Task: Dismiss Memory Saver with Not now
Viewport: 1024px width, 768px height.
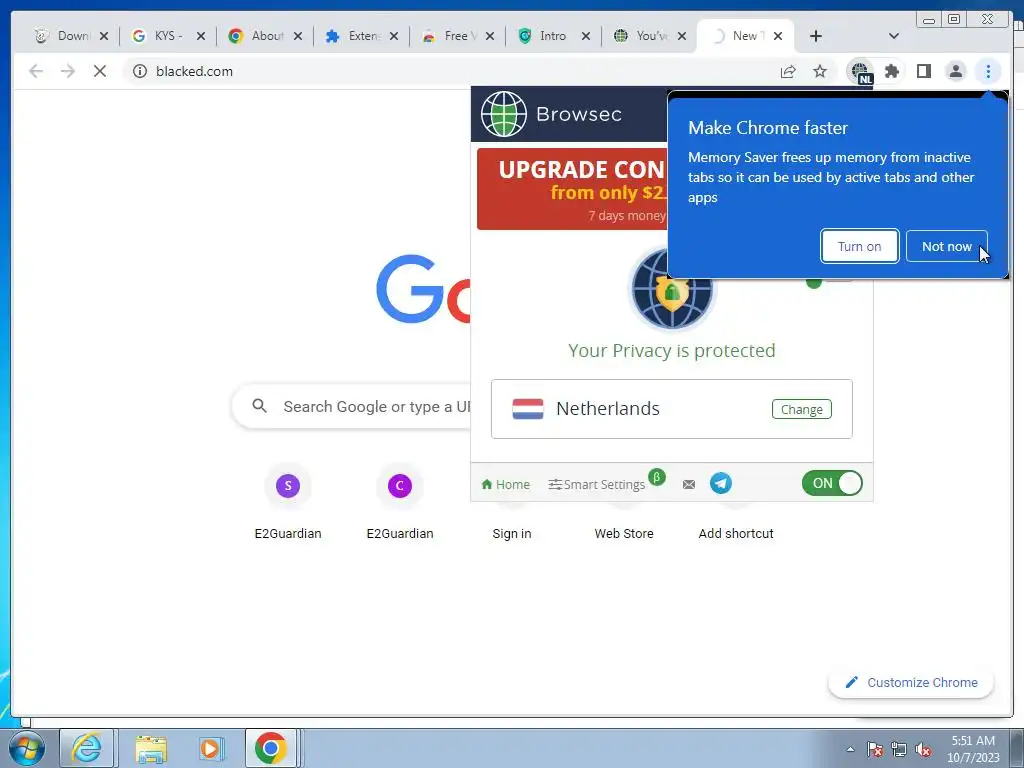Action: (x=946, y=246)
